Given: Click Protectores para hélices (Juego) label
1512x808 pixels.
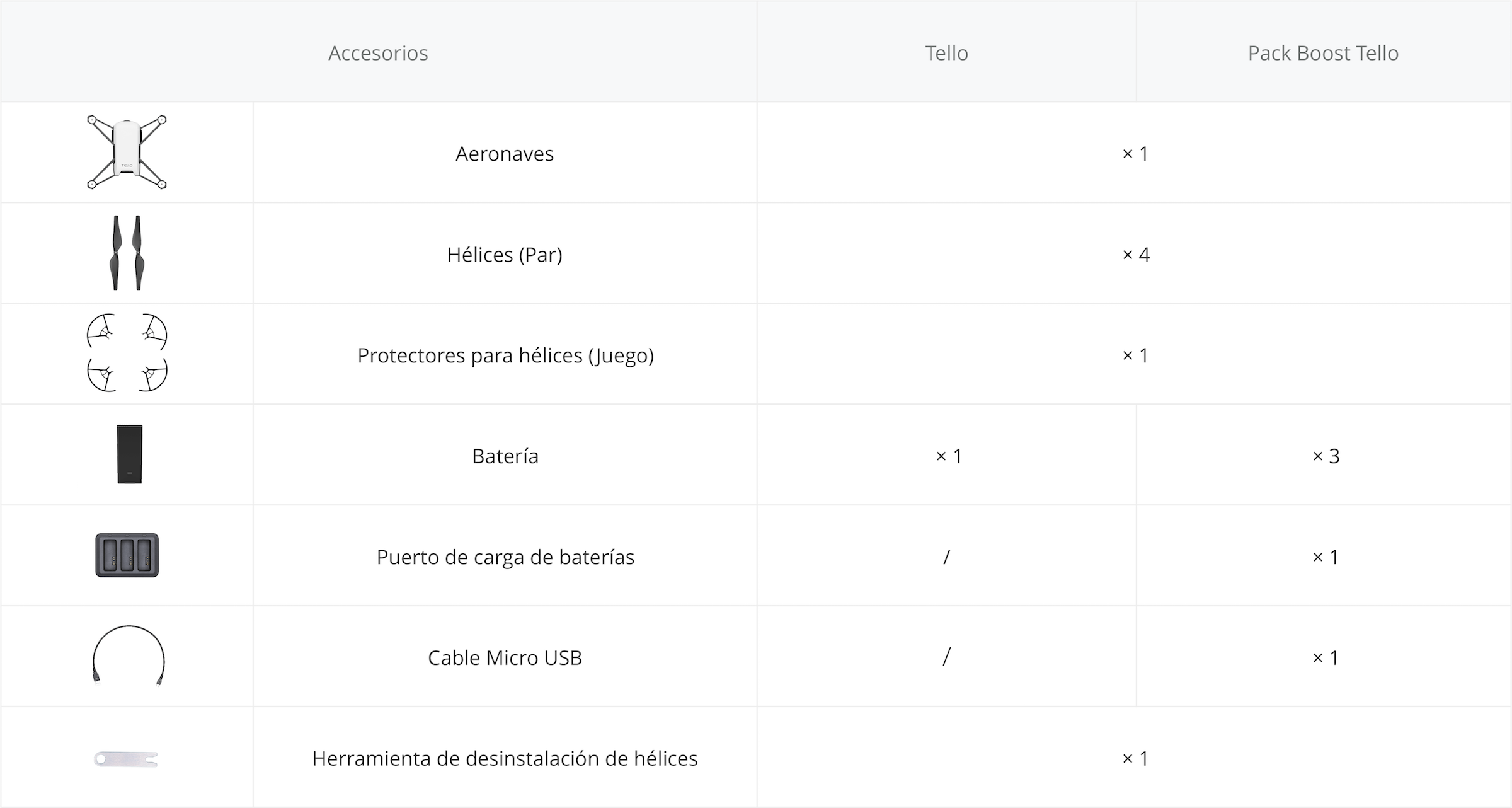Looking at the screenshot, I should [505, 355].
